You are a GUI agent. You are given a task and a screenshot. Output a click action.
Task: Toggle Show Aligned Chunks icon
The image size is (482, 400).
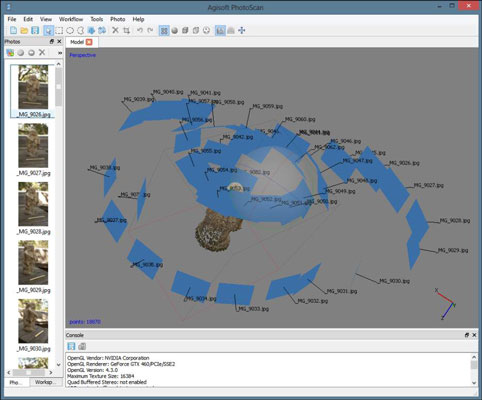tap(231, 31)
